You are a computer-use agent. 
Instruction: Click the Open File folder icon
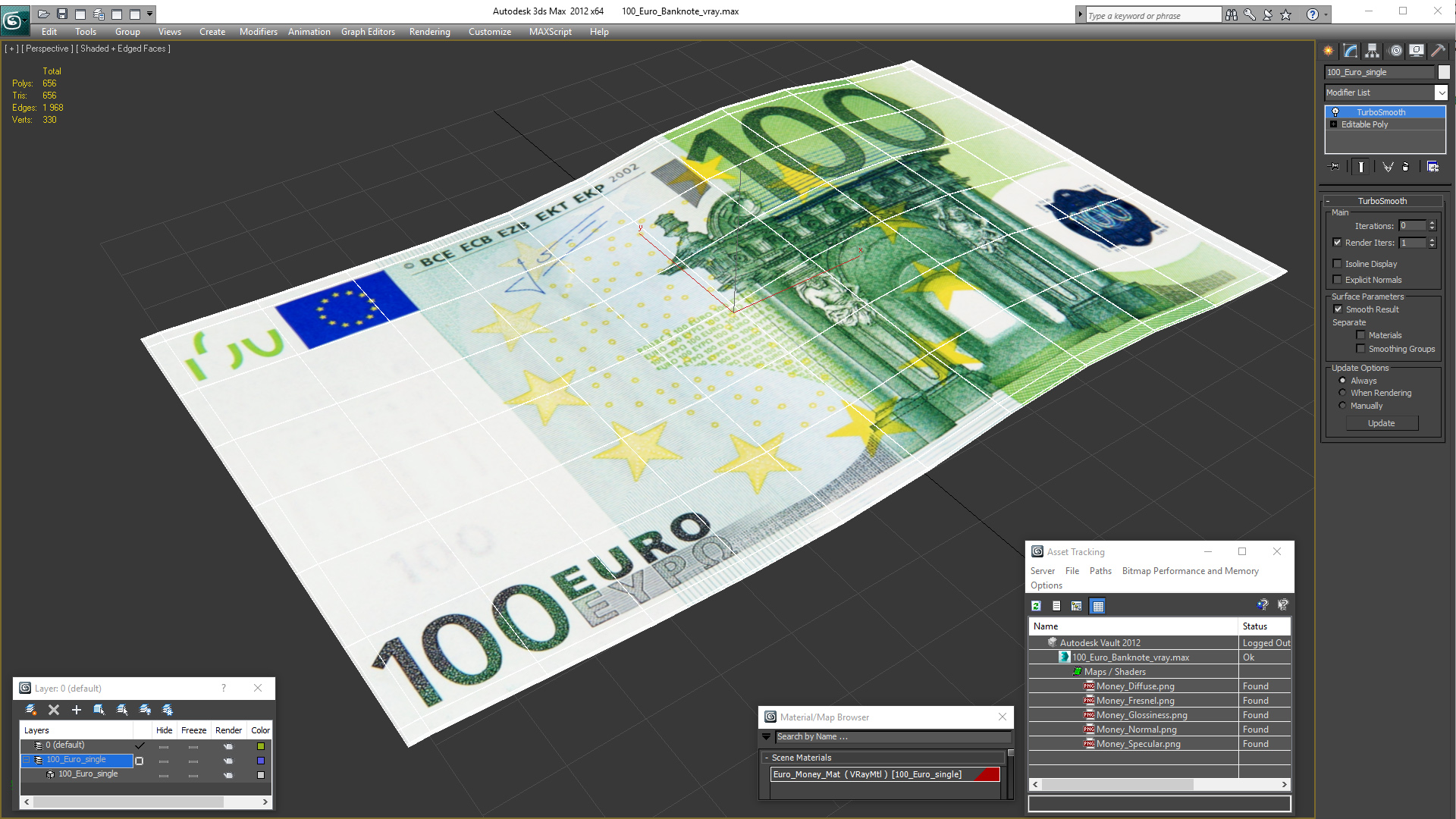tap(44, 14)
